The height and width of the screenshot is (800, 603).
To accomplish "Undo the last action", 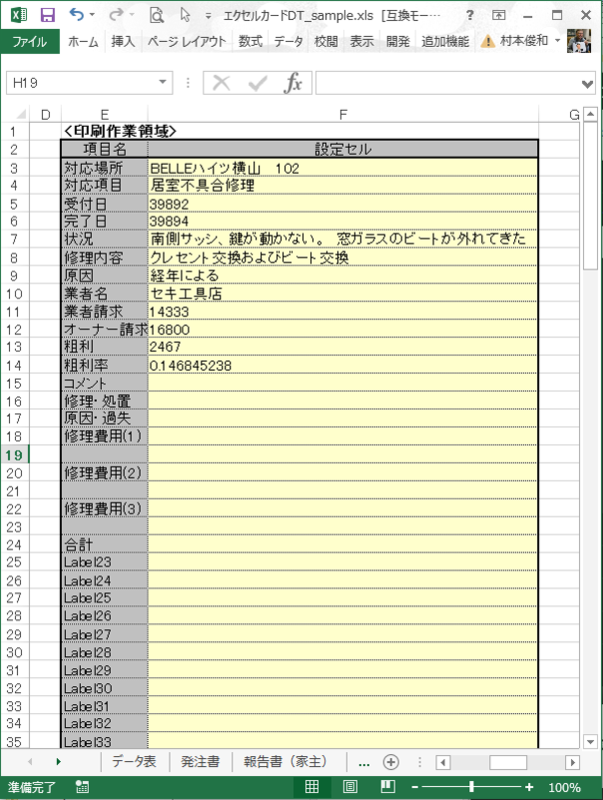I will pos(76,15).
